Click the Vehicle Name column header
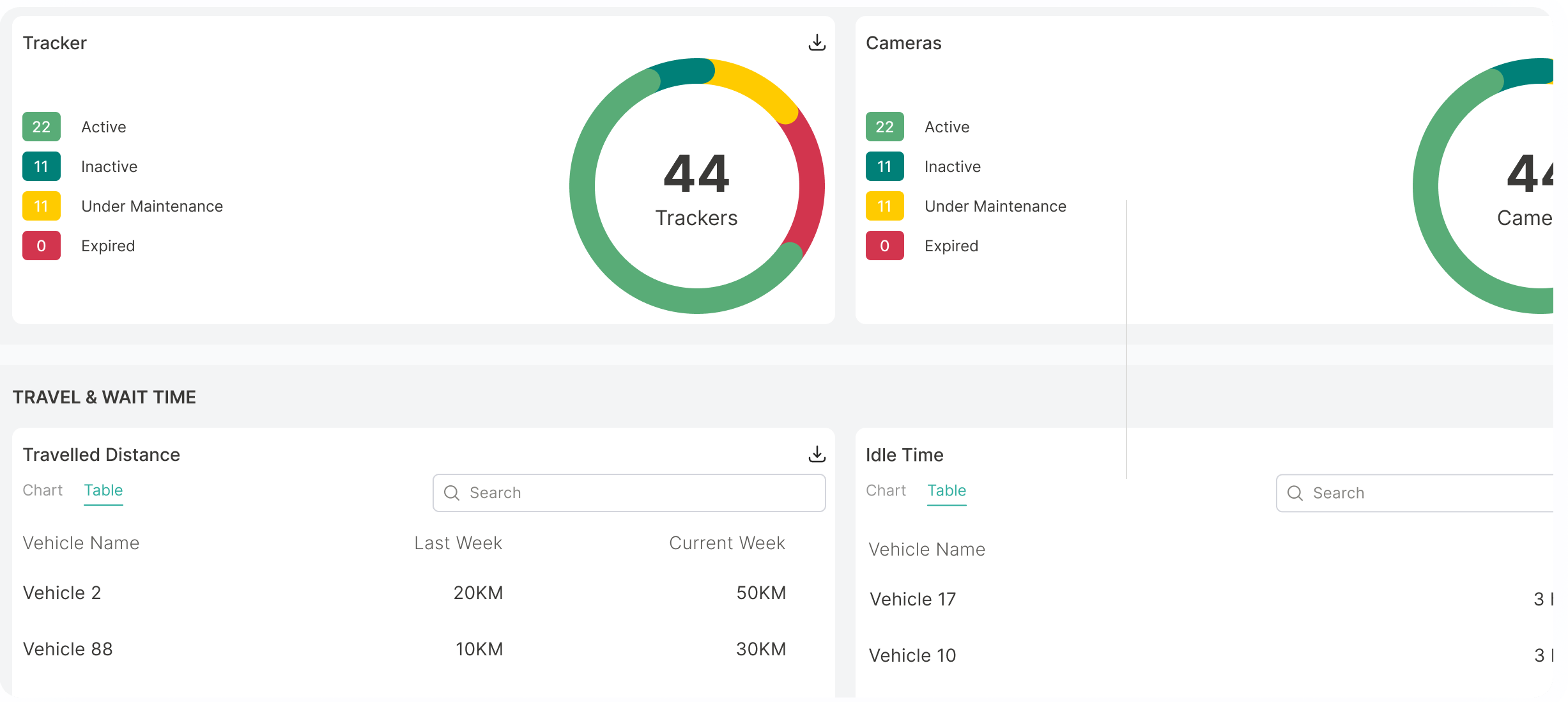Screen dimensions: 1568x702 pos(81,542)
